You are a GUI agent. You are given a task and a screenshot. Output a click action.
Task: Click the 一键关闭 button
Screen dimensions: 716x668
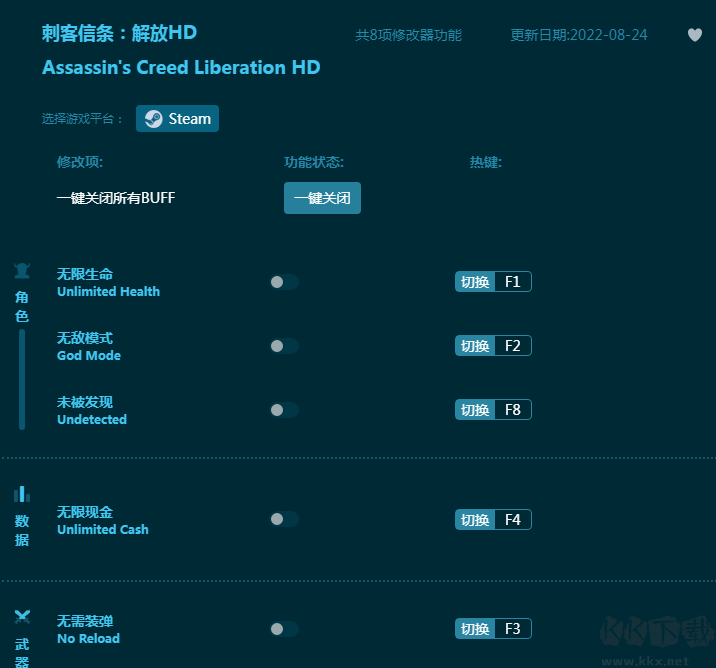coord(322,198)
